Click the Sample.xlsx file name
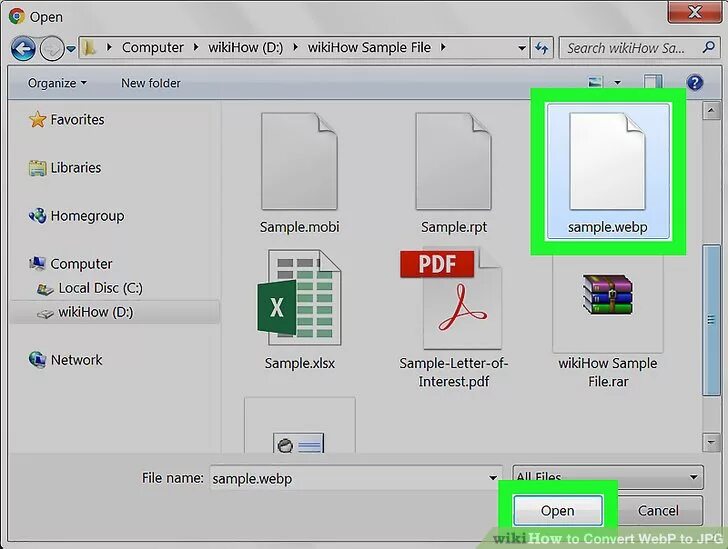The width and height of the screenshot is (728, 549). (x=299, y=363)
